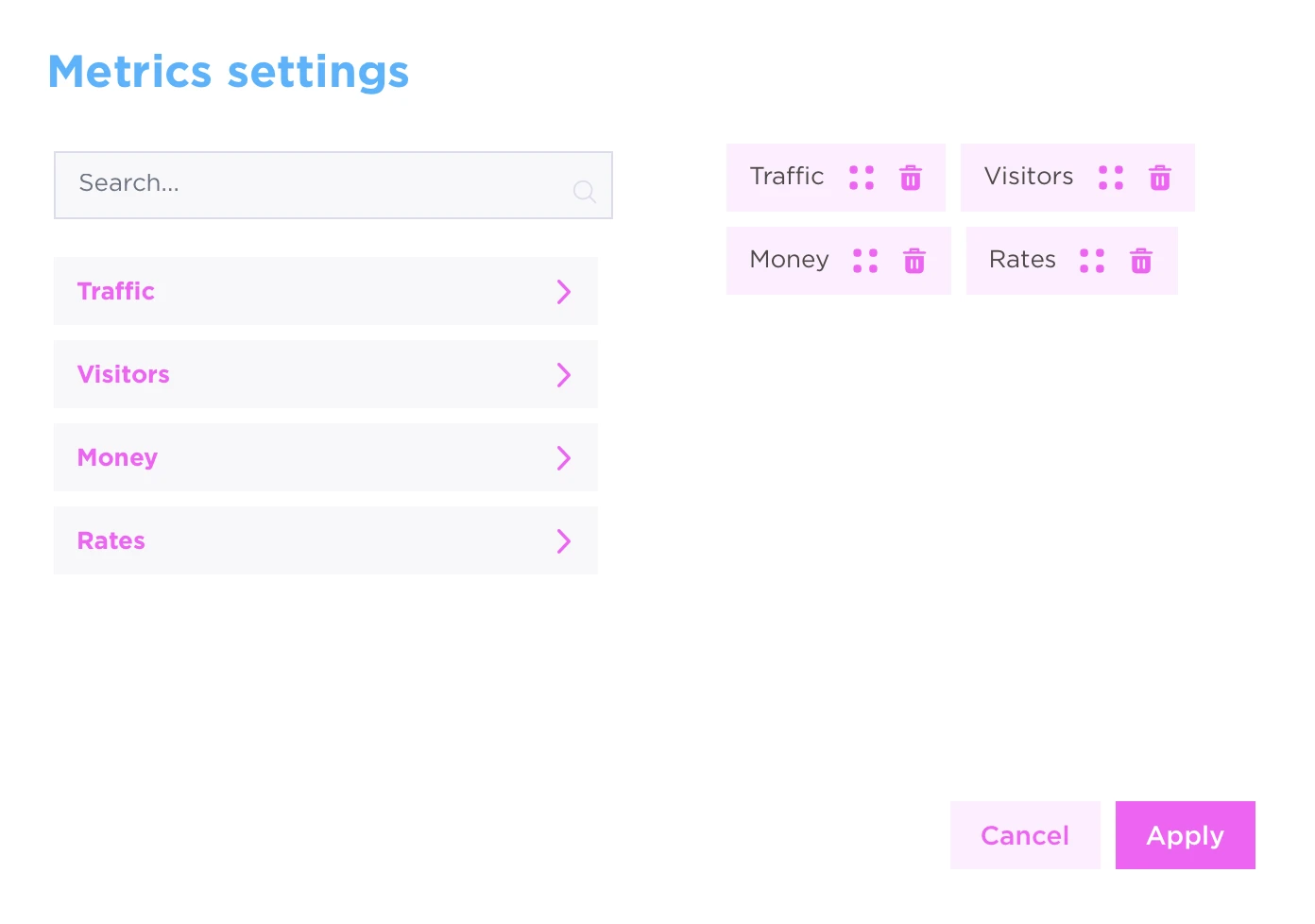This screenshot has height=924, width=1315.
Task: Delete the Traffic metric chip
Action: (x=911, y=178)
